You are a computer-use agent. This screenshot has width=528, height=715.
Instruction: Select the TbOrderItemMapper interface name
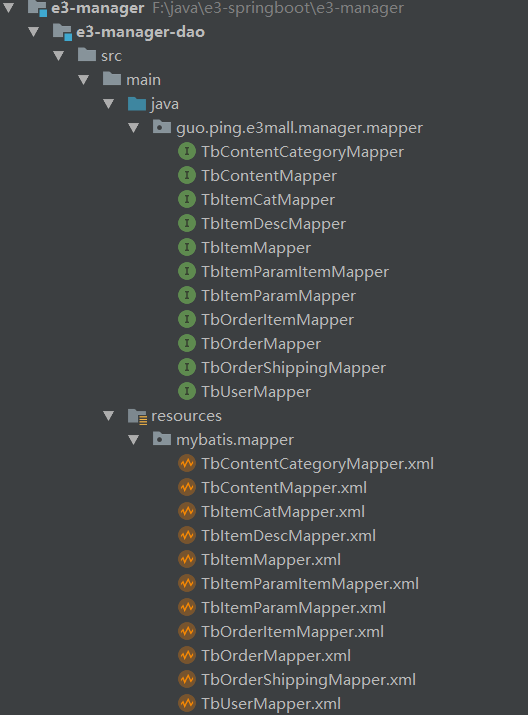277,320
